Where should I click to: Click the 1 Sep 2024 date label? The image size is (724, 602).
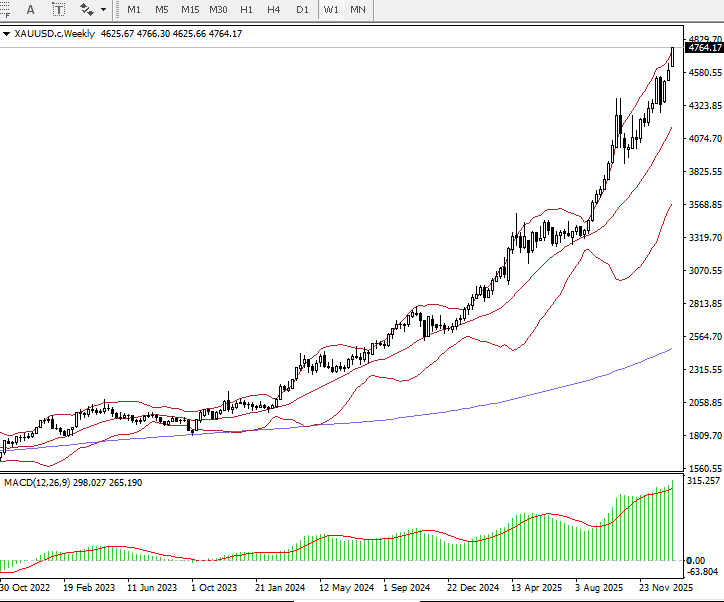click(x=406, y=588)
